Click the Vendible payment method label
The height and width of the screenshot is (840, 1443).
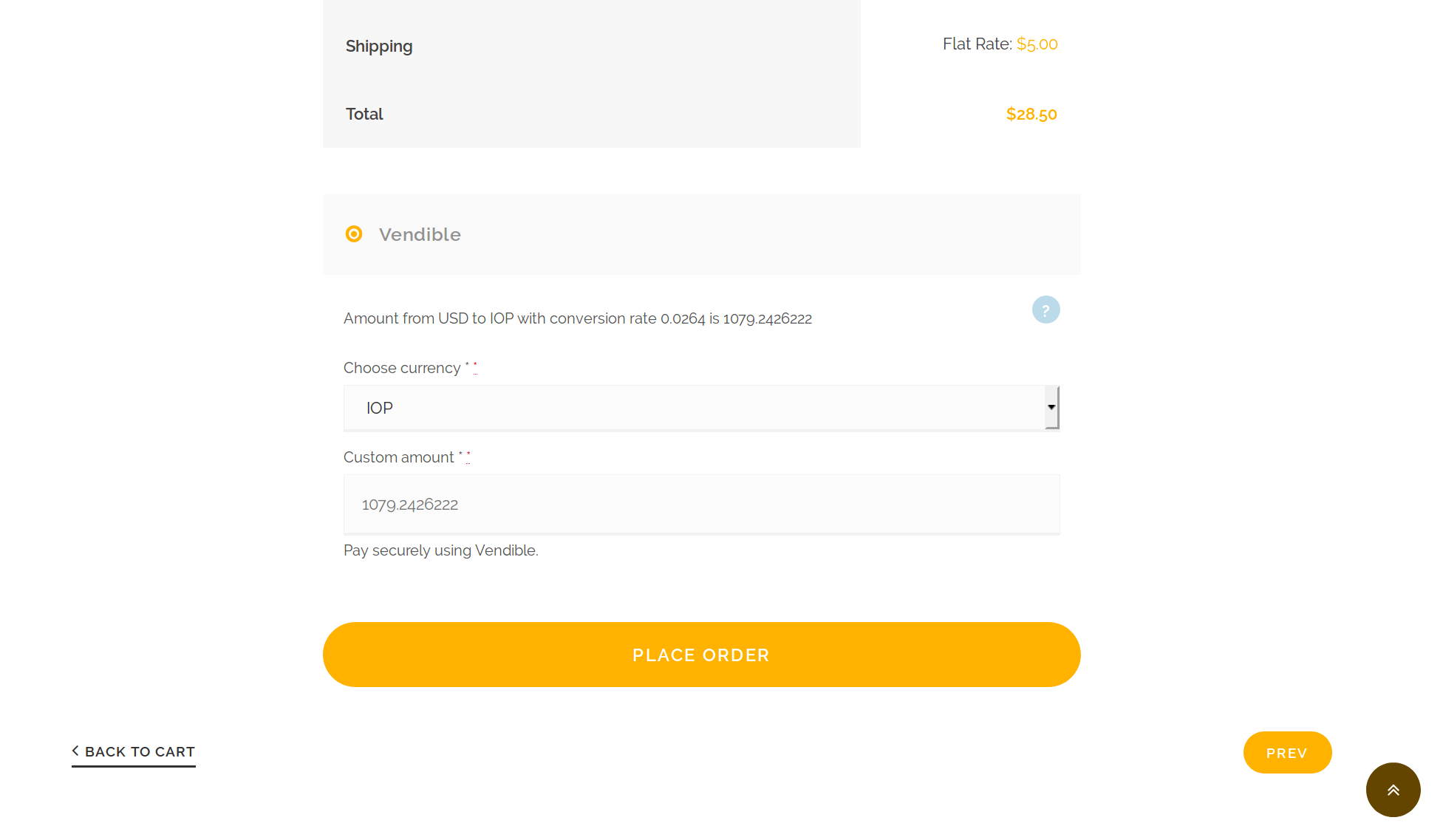click(x=420, y=235)
